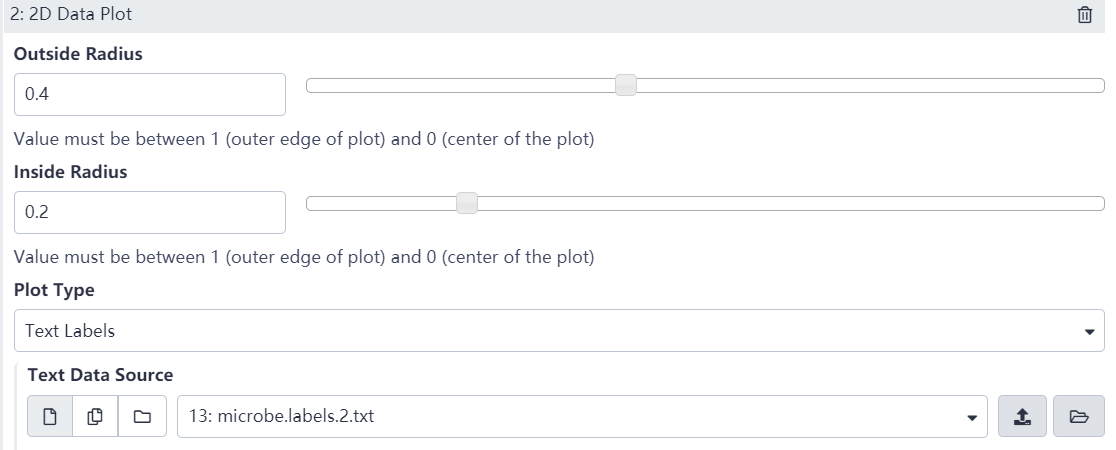Viewport: 1116px width, 450px height.
Task: Click the Inside Radius label
Action: [71, 172]
